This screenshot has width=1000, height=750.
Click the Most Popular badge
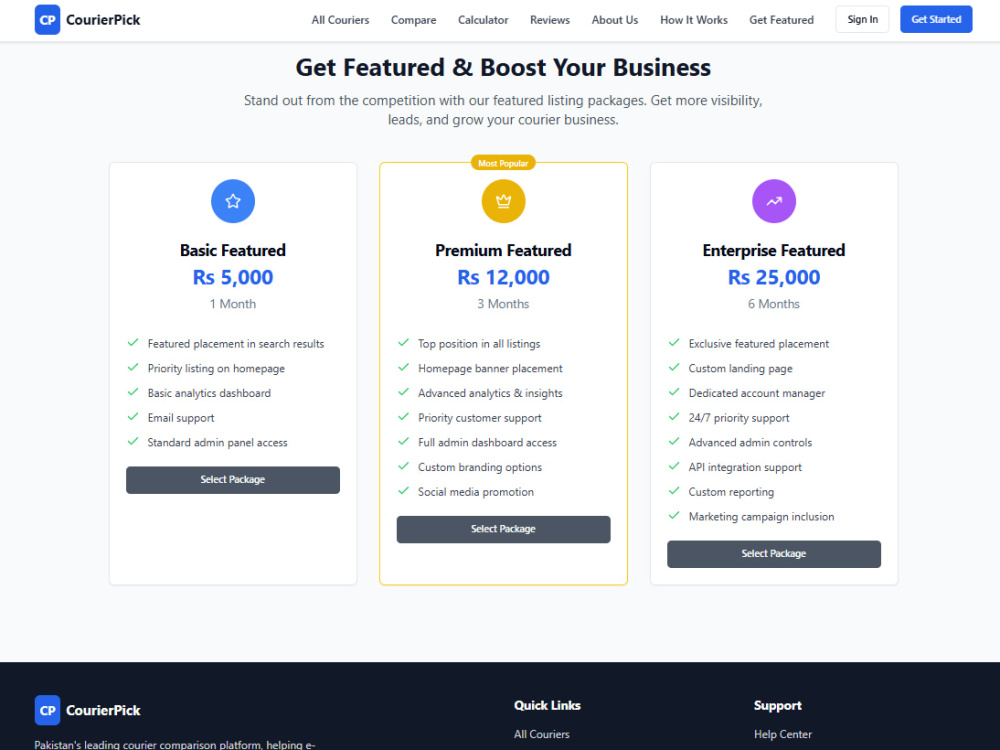click(503, 163)
